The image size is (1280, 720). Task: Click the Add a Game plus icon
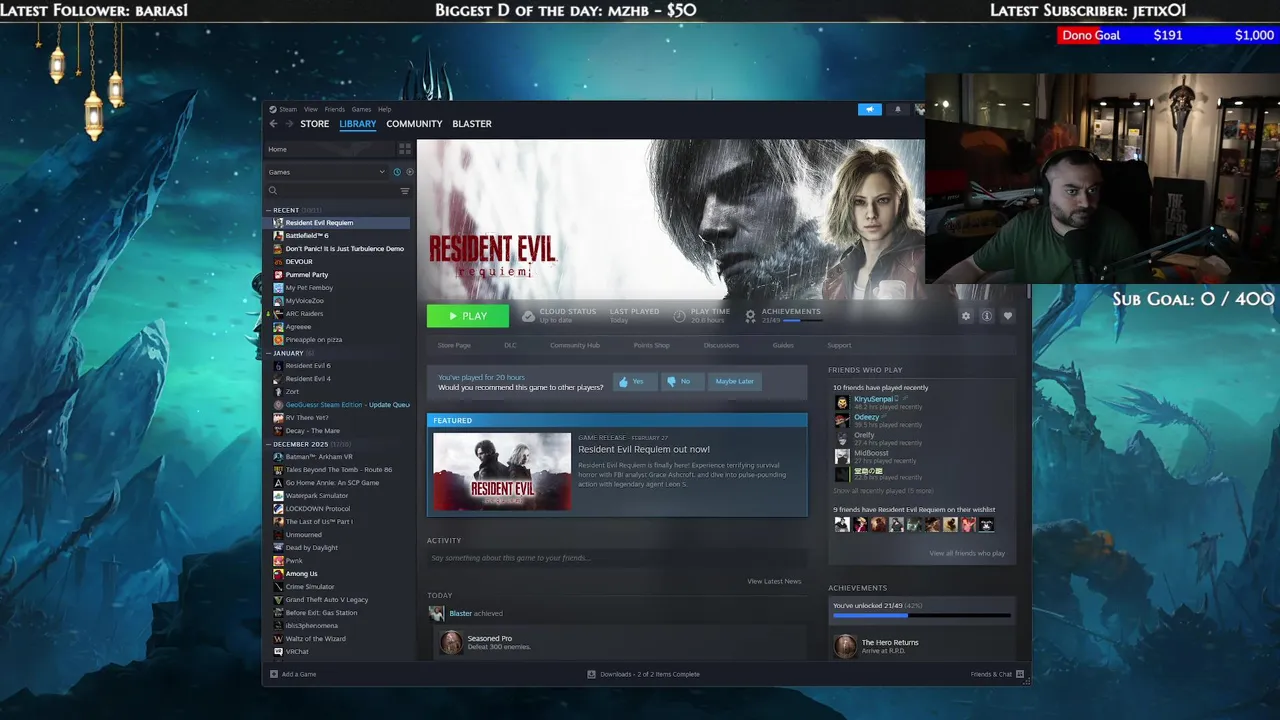click(x=274, y=674)
